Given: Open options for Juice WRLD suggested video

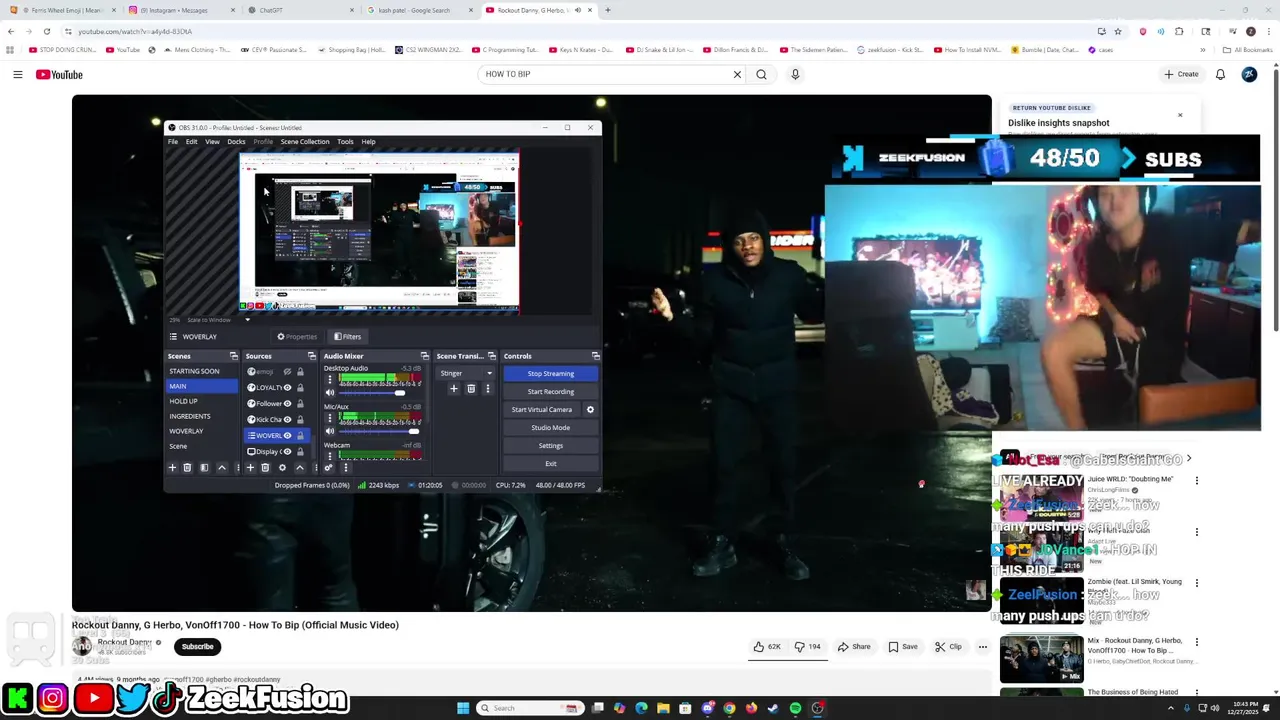Looking at the screenshot, I should (1196, 480).
